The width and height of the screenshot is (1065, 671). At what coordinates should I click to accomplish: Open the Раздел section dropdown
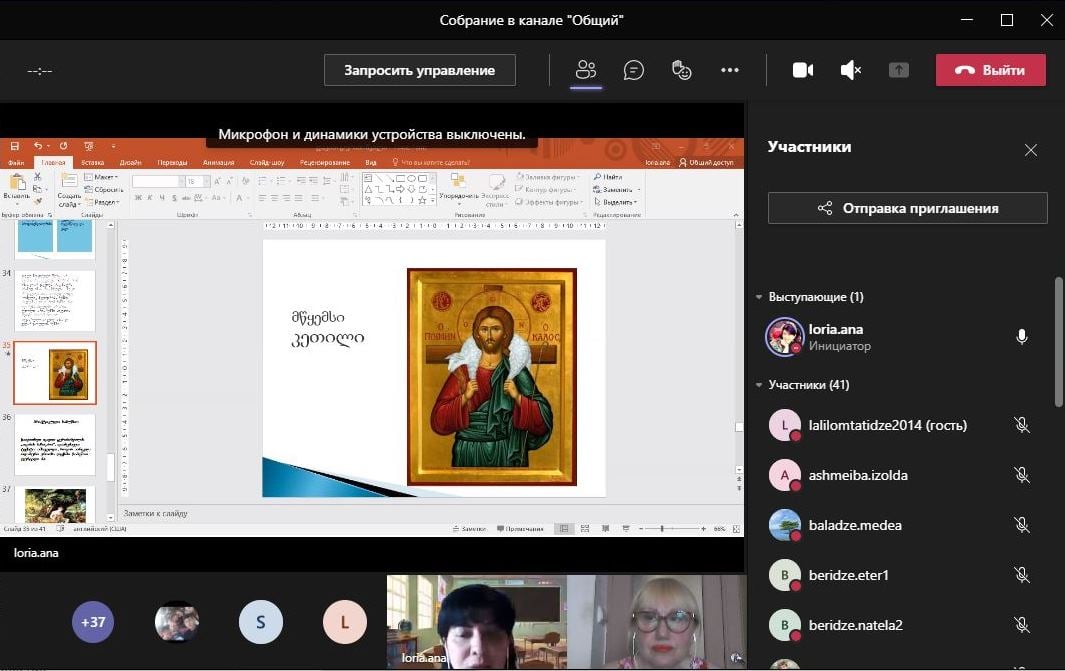coord(102,202)
